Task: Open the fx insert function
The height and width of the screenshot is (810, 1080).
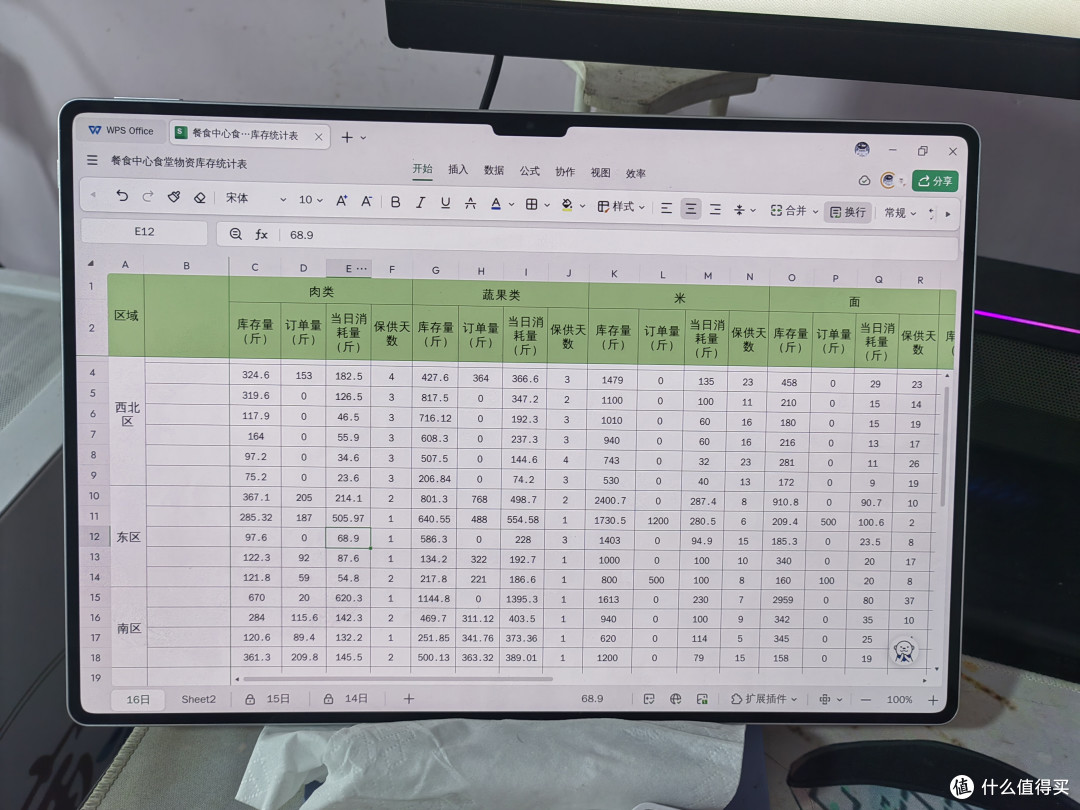Action: [x=261, y=234]
